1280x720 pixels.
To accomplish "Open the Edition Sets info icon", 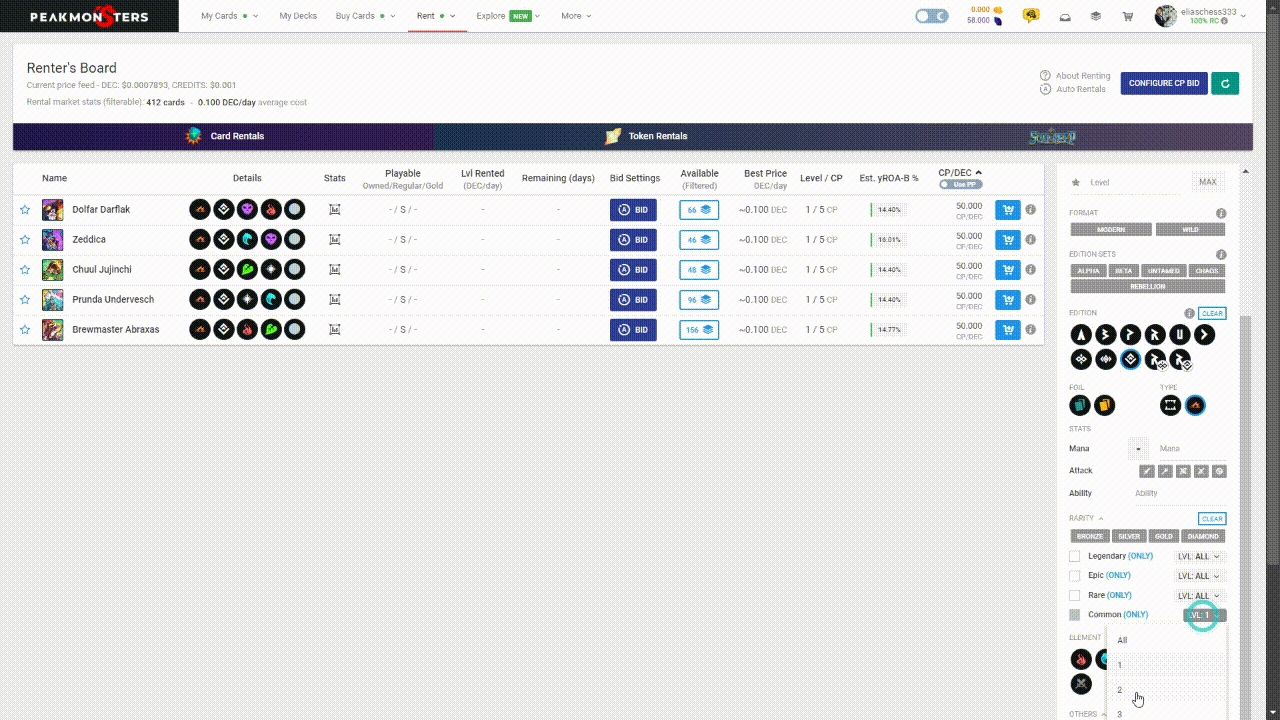I will point(1221,255).
